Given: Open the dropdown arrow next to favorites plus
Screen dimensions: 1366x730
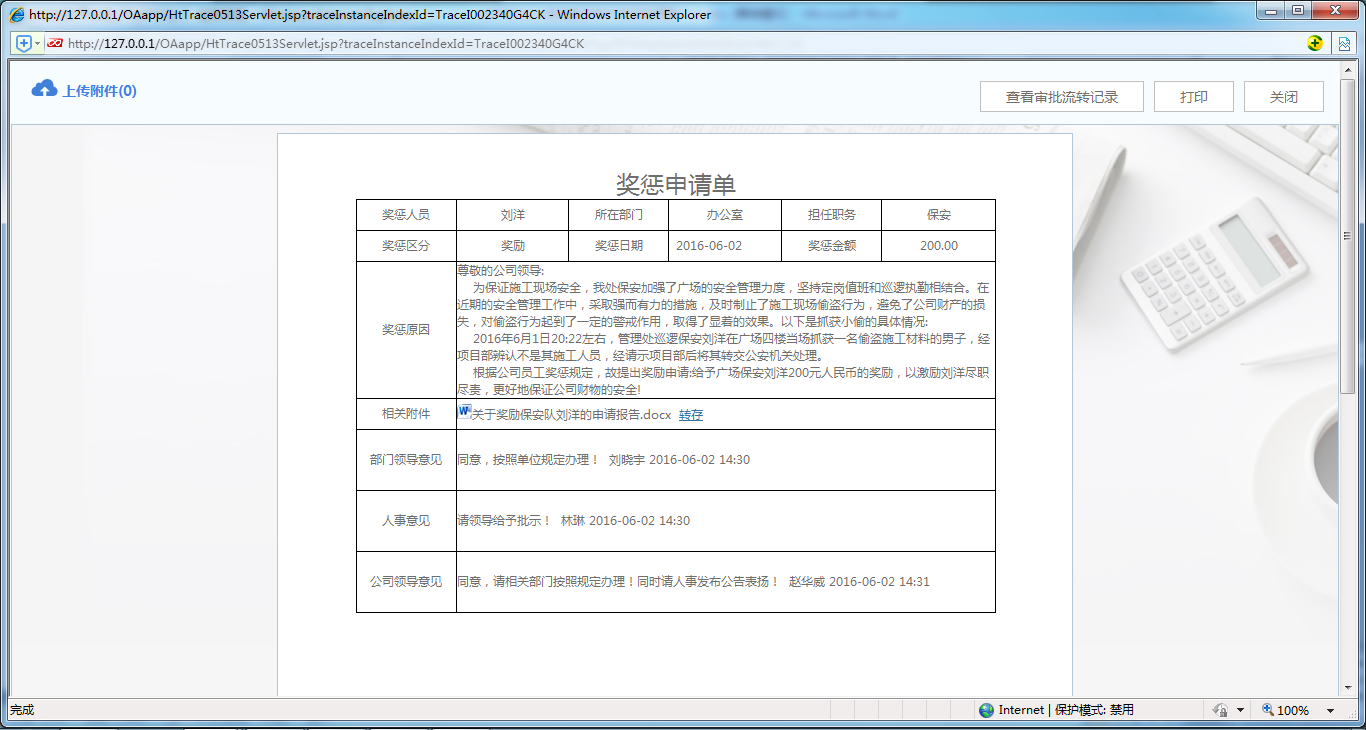Looking at the screenshot, I should click(38, 43).
